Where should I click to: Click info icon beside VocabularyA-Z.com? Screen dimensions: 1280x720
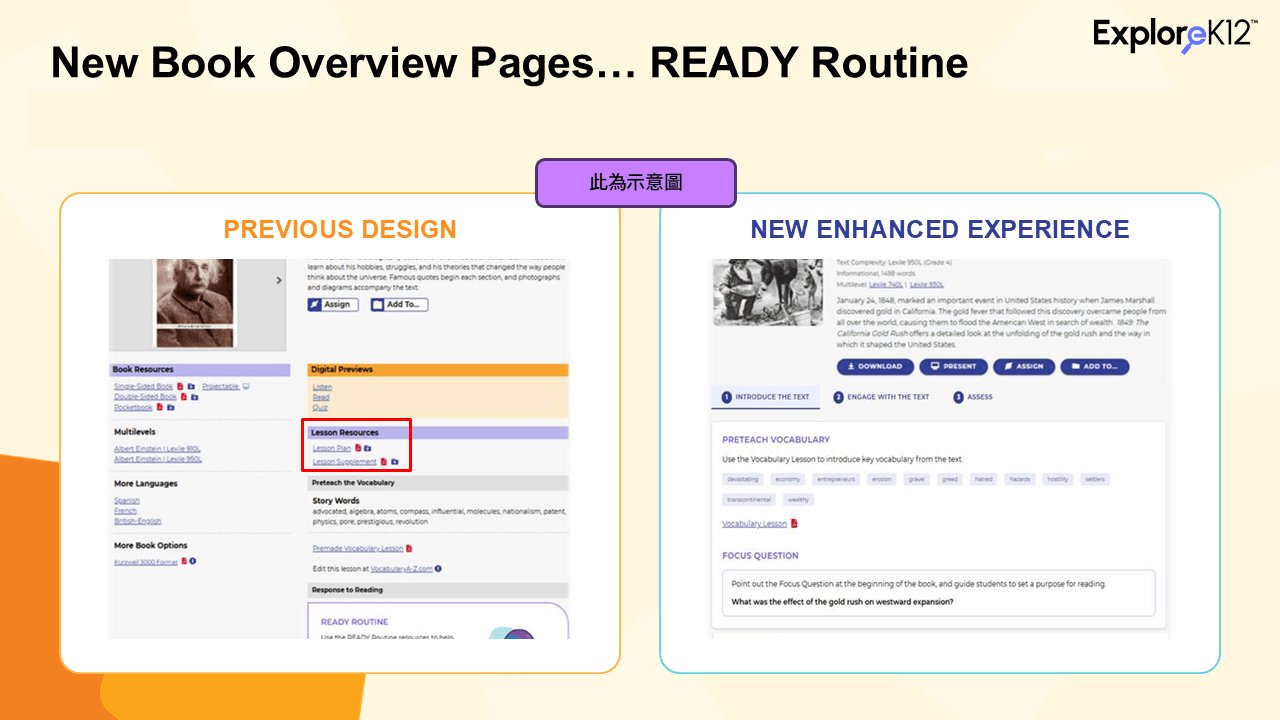click(438, 569)
